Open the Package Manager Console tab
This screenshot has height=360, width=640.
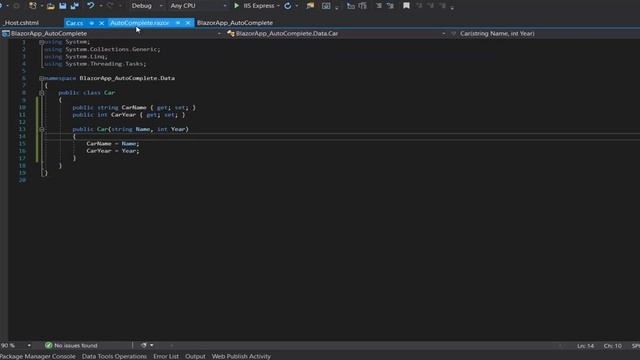38,356
